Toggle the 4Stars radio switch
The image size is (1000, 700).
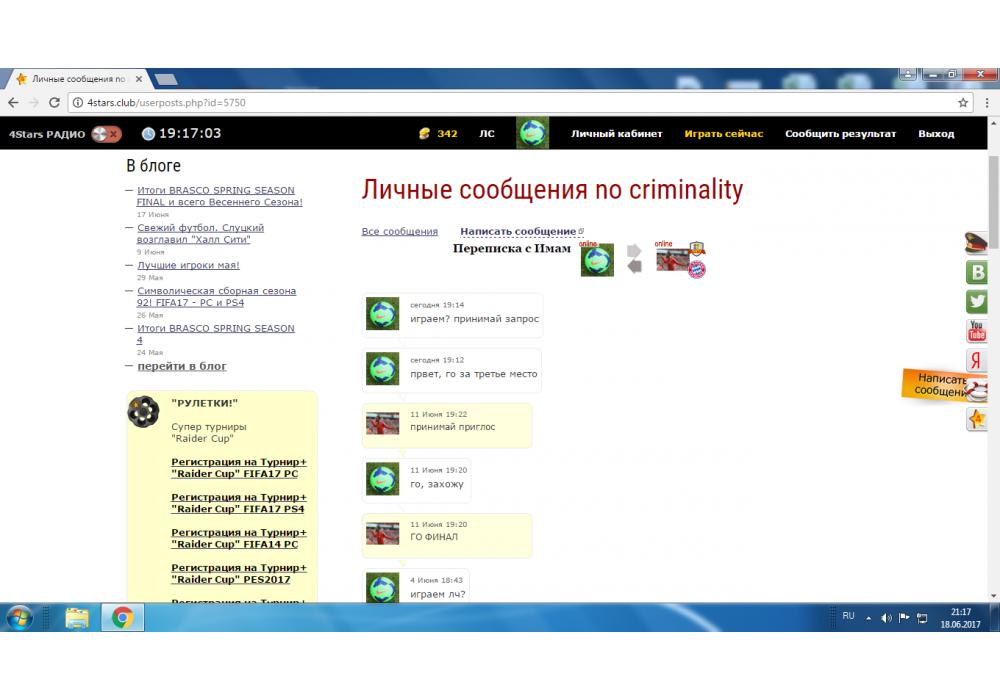click(x=106, y=134)
